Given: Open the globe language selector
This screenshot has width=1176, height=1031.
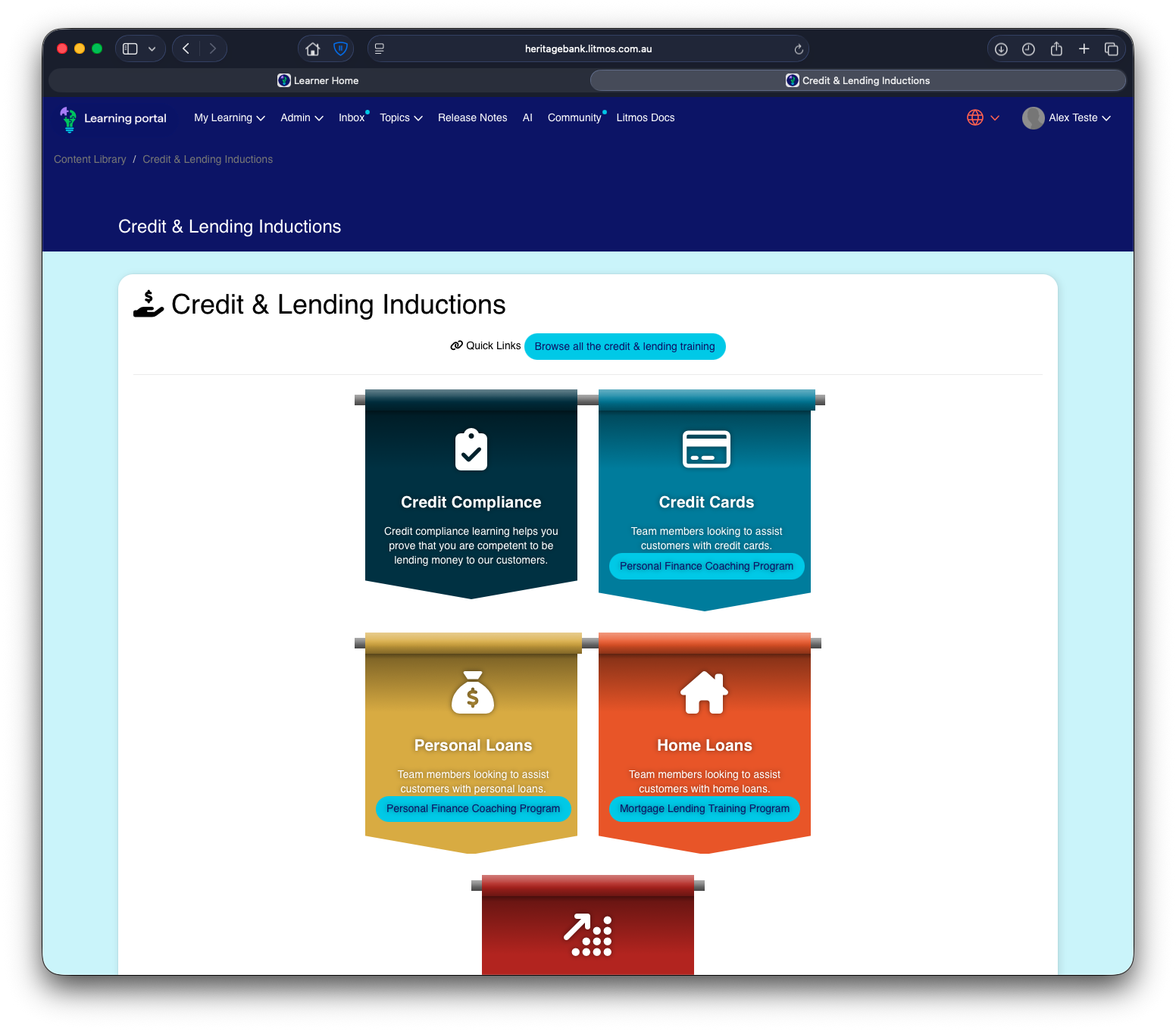Looking at the screenshot, I should pos(976,117).
